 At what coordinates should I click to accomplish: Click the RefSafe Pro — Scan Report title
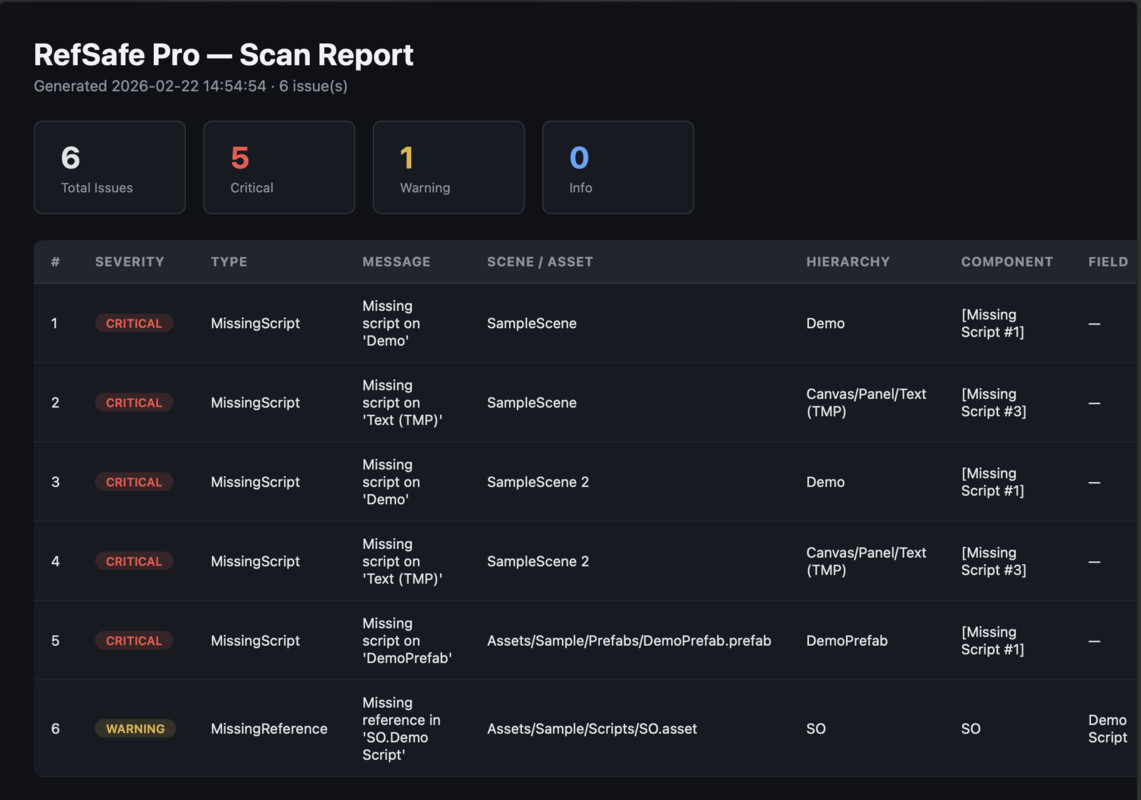[223, 55]
